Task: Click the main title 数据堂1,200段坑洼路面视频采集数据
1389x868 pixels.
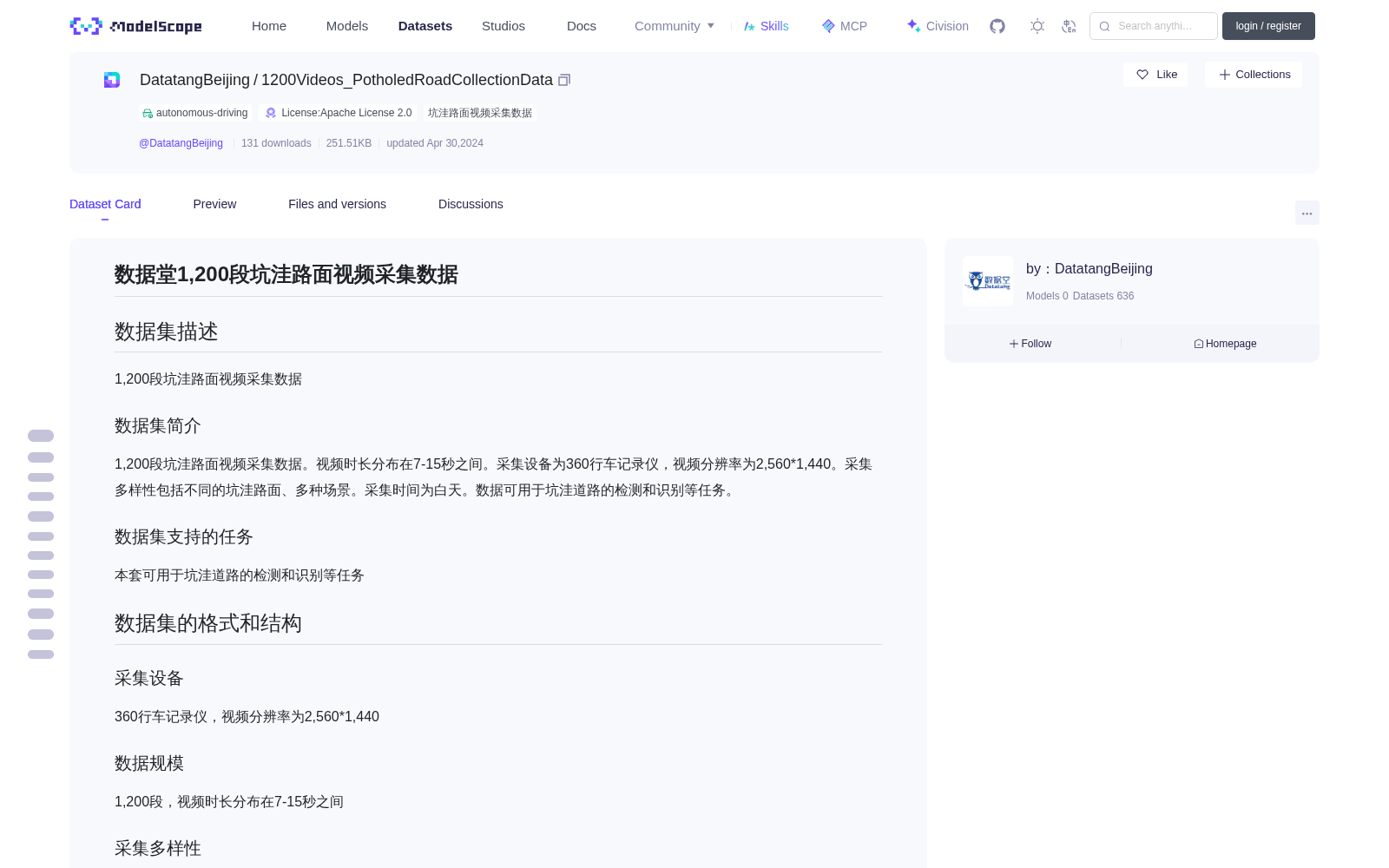Action: pos(286,274)
